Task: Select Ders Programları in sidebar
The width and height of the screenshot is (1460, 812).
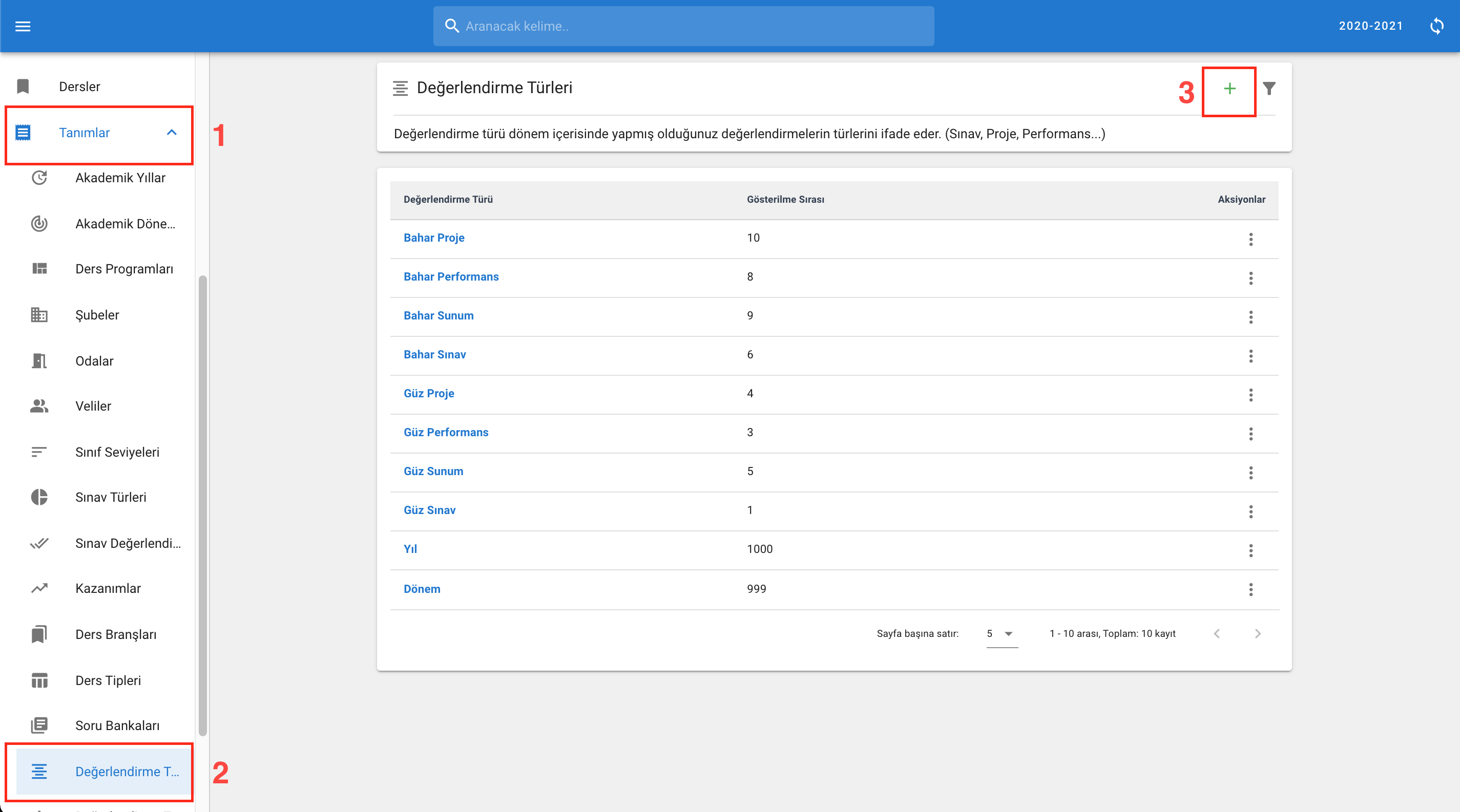Action: [x=124, y=269]
